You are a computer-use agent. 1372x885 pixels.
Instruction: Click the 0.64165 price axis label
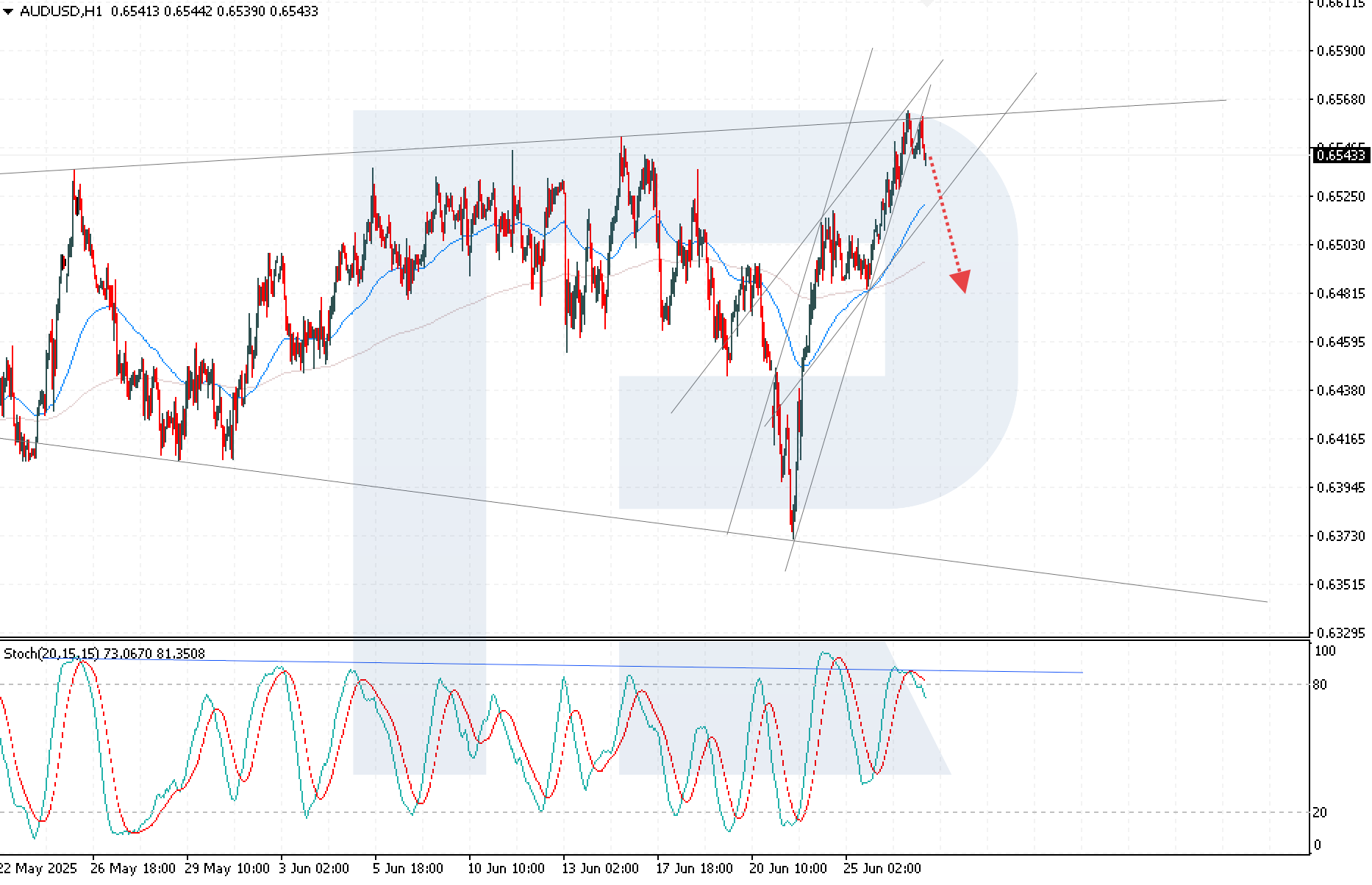pos(1341,439)
